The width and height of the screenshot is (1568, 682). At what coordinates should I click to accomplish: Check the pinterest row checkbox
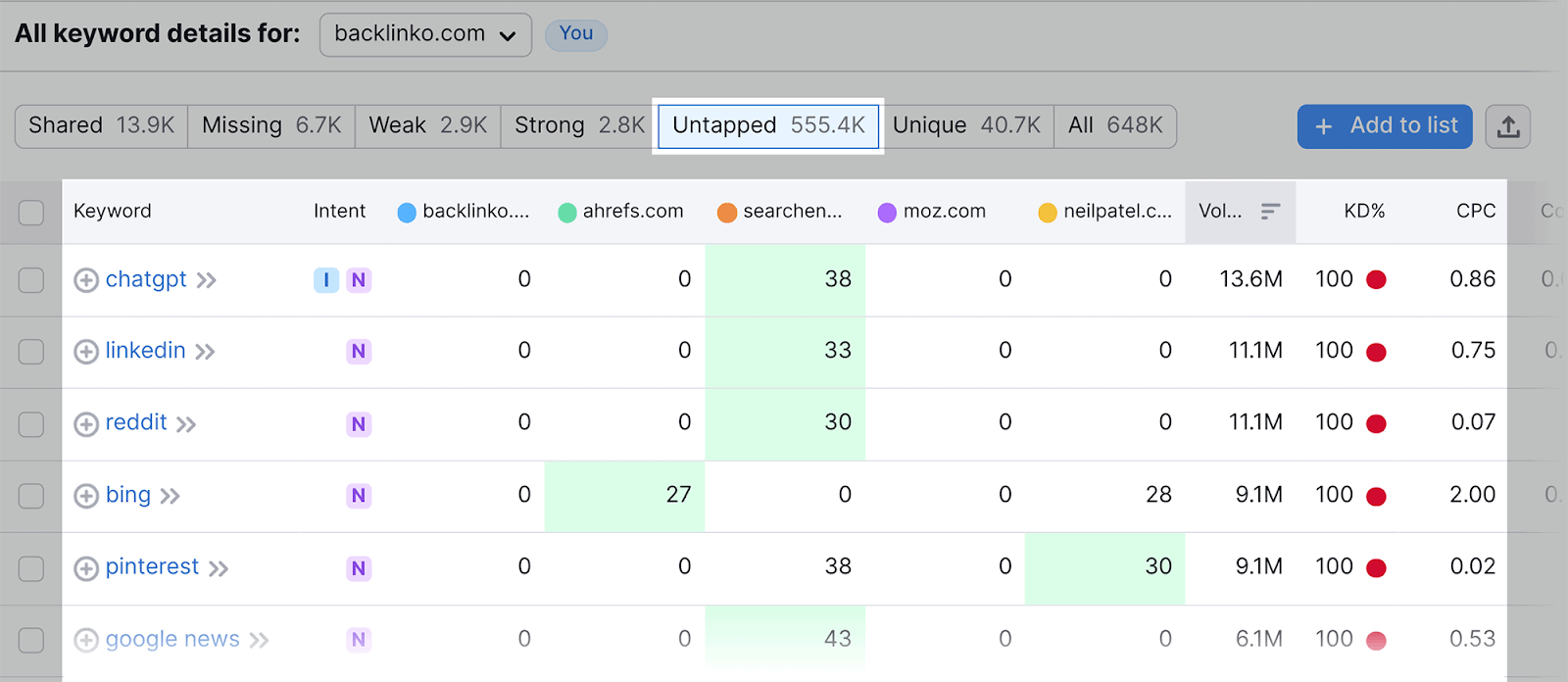31,568
